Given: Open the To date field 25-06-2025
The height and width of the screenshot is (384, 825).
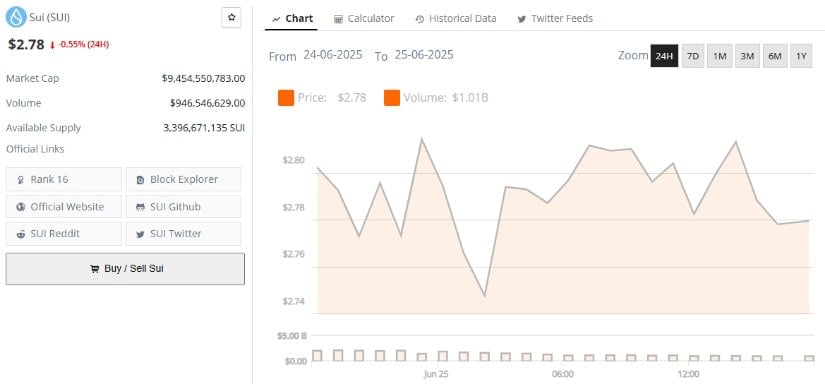Looking at the screenshot, I should coord(424,55).
